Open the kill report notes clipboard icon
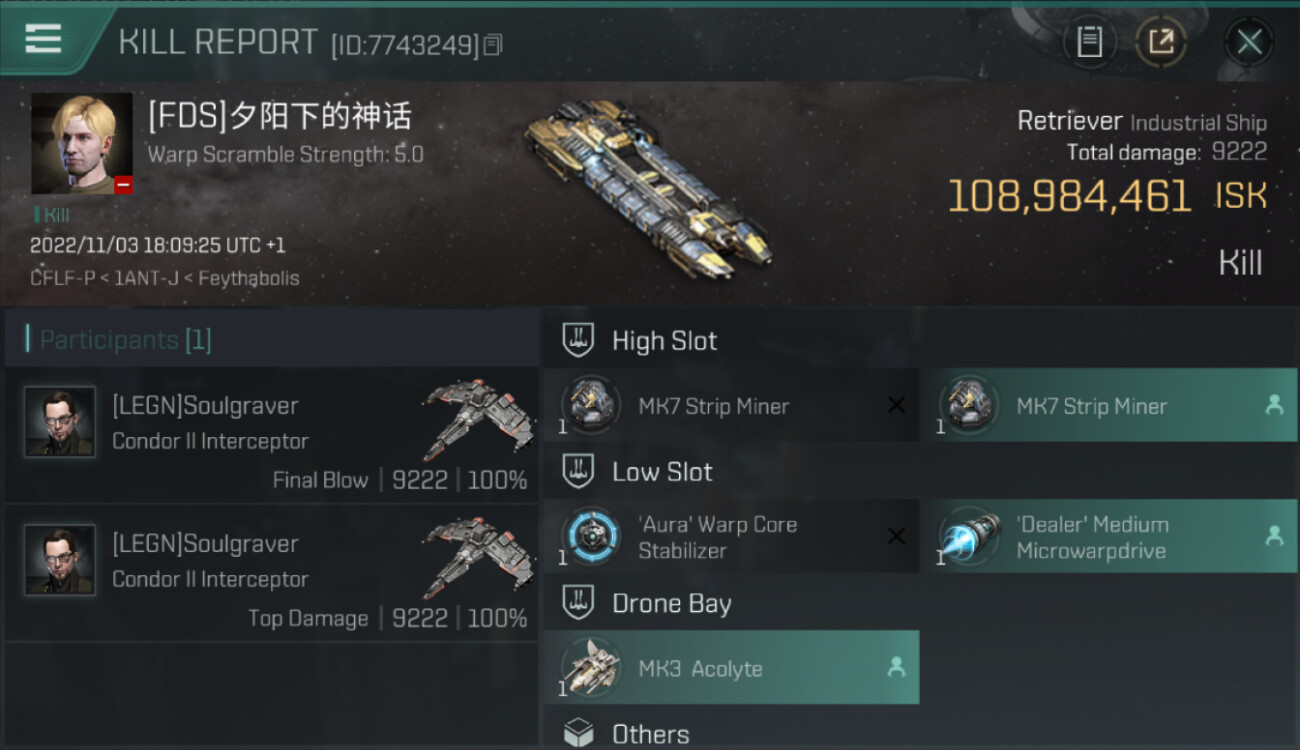This screenshot has width=1300, height=750. [x=1089, y=42]
